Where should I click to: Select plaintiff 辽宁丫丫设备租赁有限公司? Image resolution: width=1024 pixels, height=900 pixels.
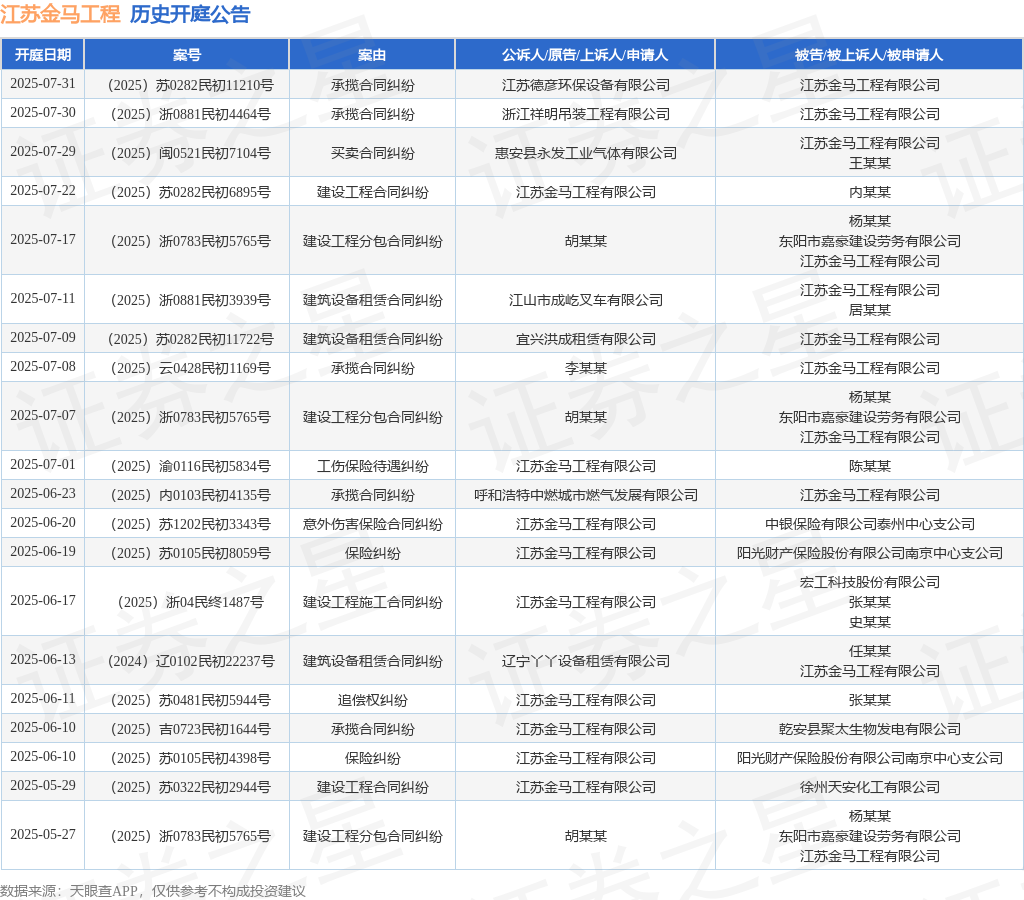coord(586,662)
